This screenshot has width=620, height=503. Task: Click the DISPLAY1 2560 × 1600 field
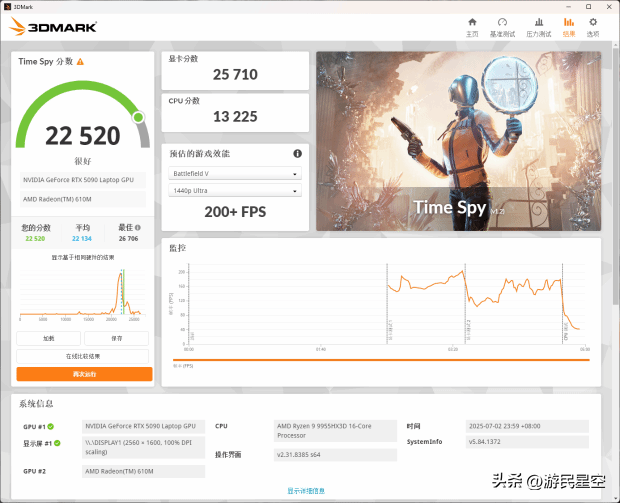143,447
